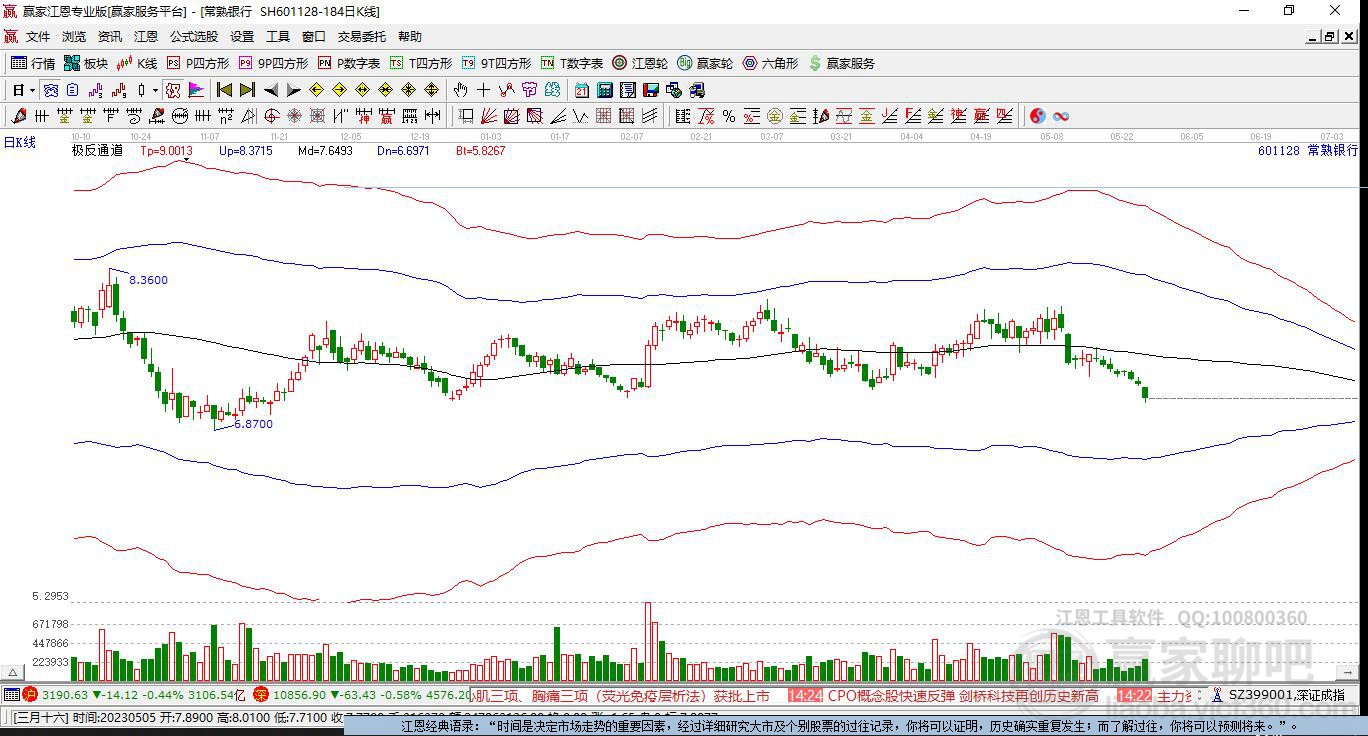Select the 赢 horizontal lines tool
Screen dimensions: 1368x736
(x=385, y=116)
